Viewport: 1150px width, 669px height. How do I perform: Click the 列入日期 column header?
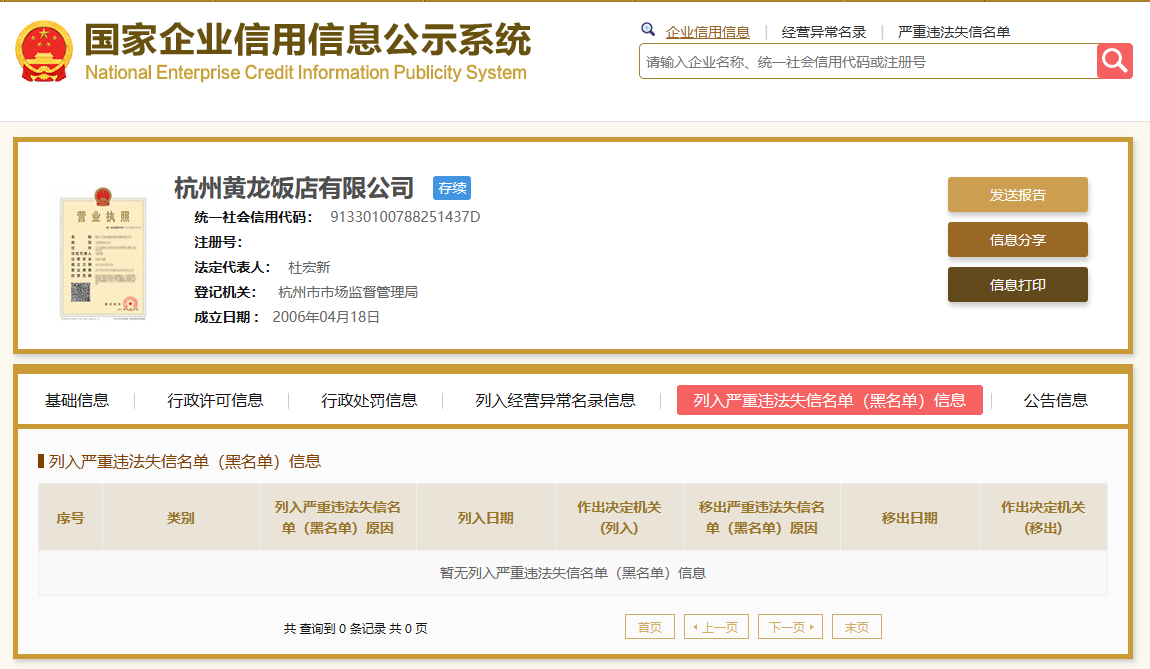click(486, 518)
